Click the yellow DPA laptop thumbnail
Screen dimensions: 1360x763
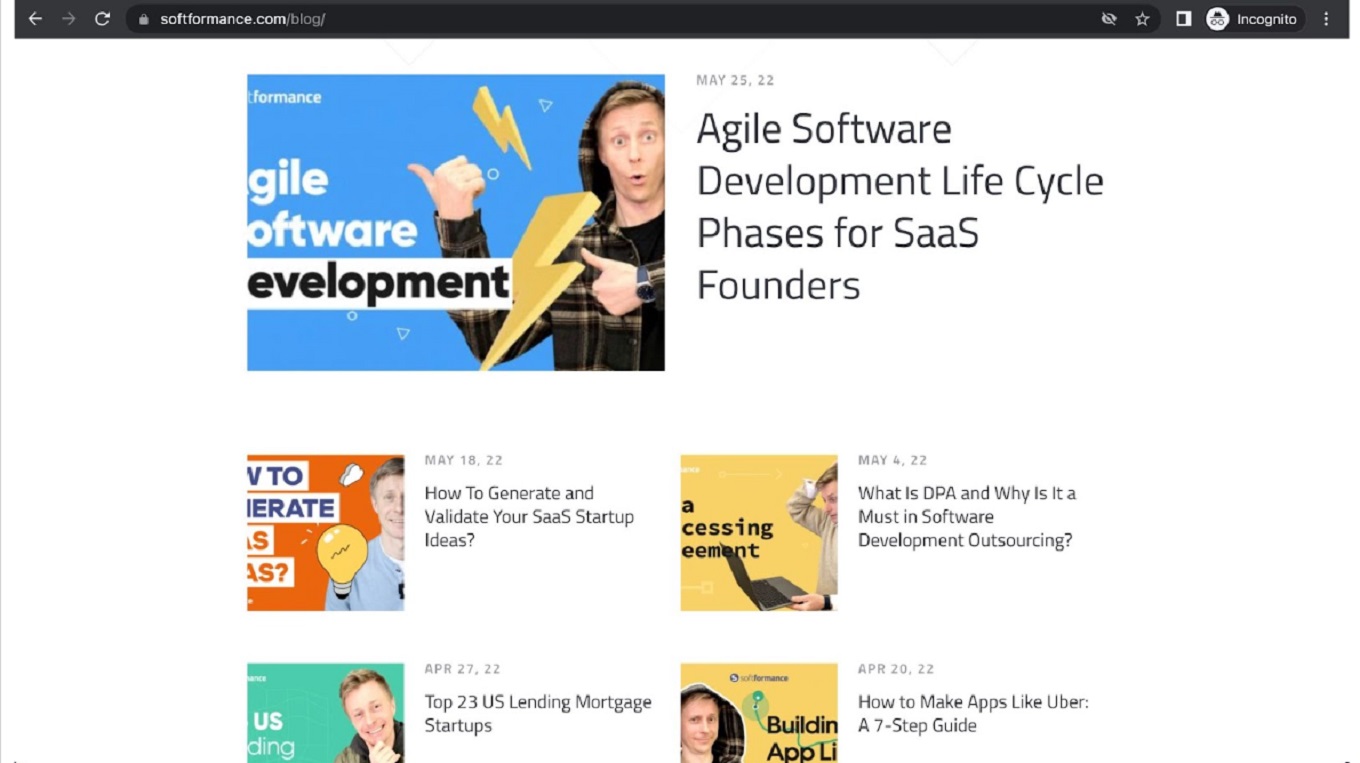758,532
